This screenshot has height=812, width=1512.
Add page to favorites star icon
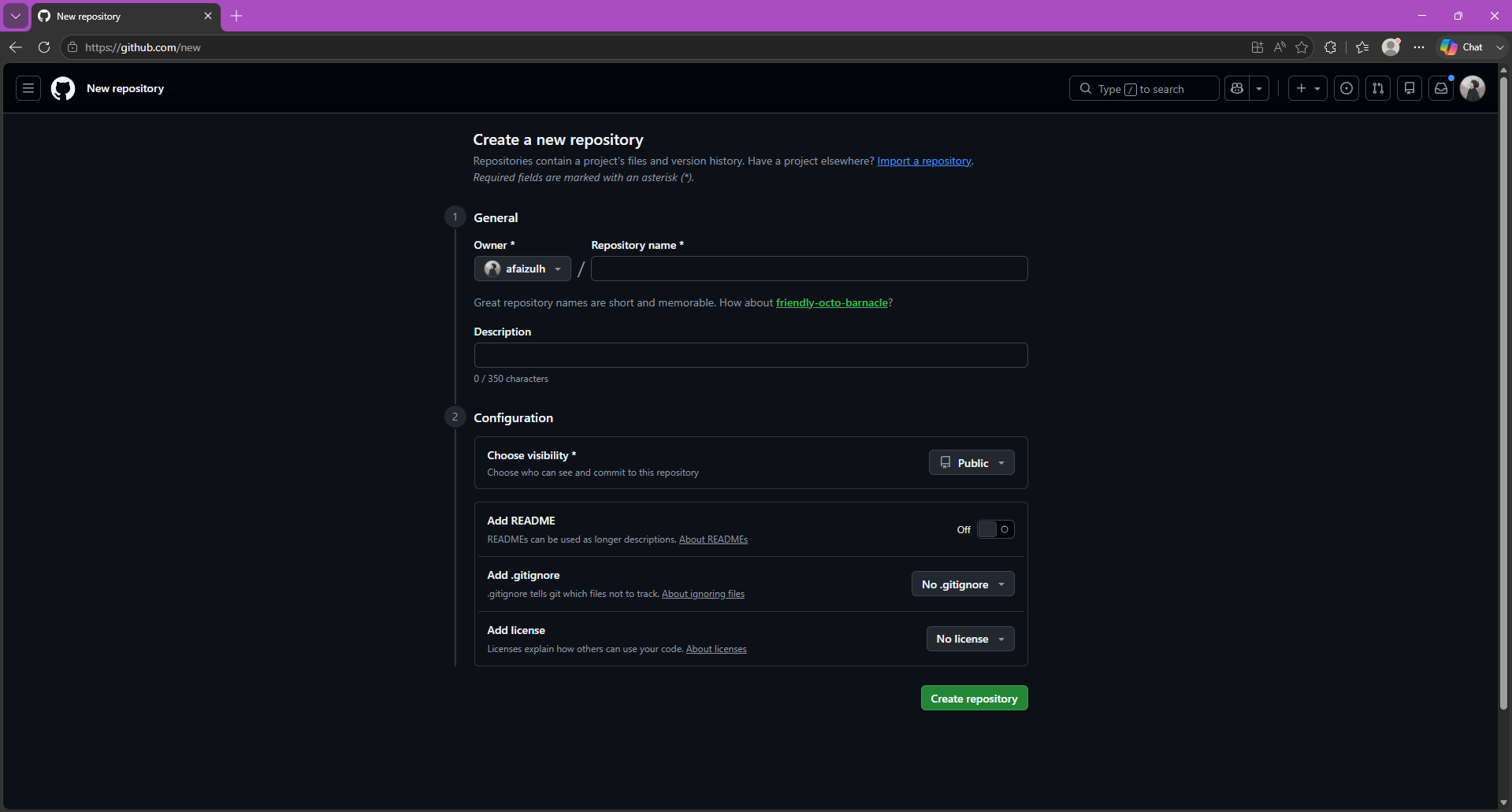point(1302,47)
